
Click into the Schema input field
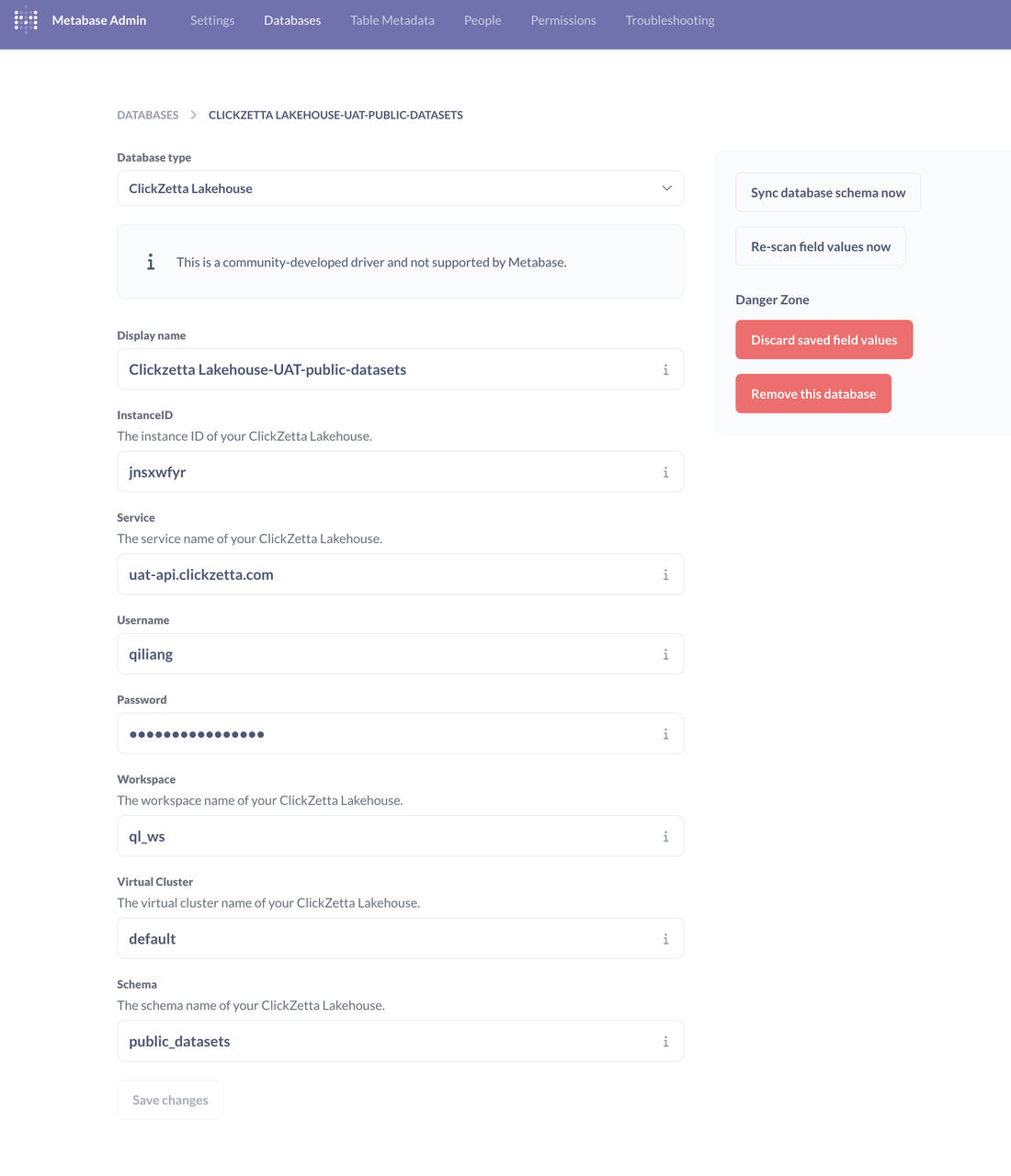pyautogui.click(x=386, y=1042)
